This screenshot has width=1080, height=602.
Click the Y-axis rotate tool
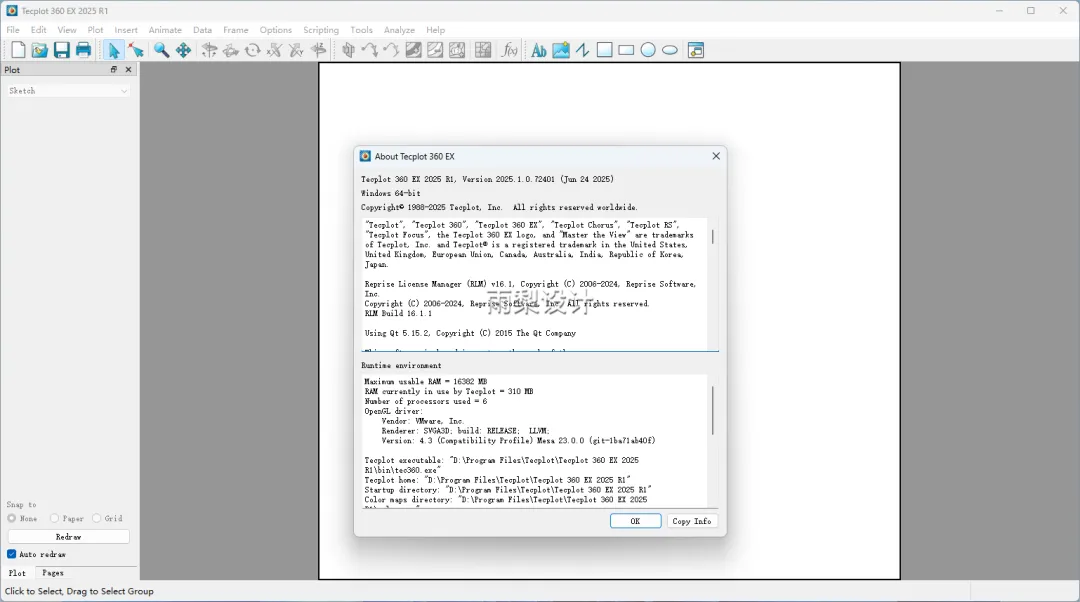click(296, 50)
